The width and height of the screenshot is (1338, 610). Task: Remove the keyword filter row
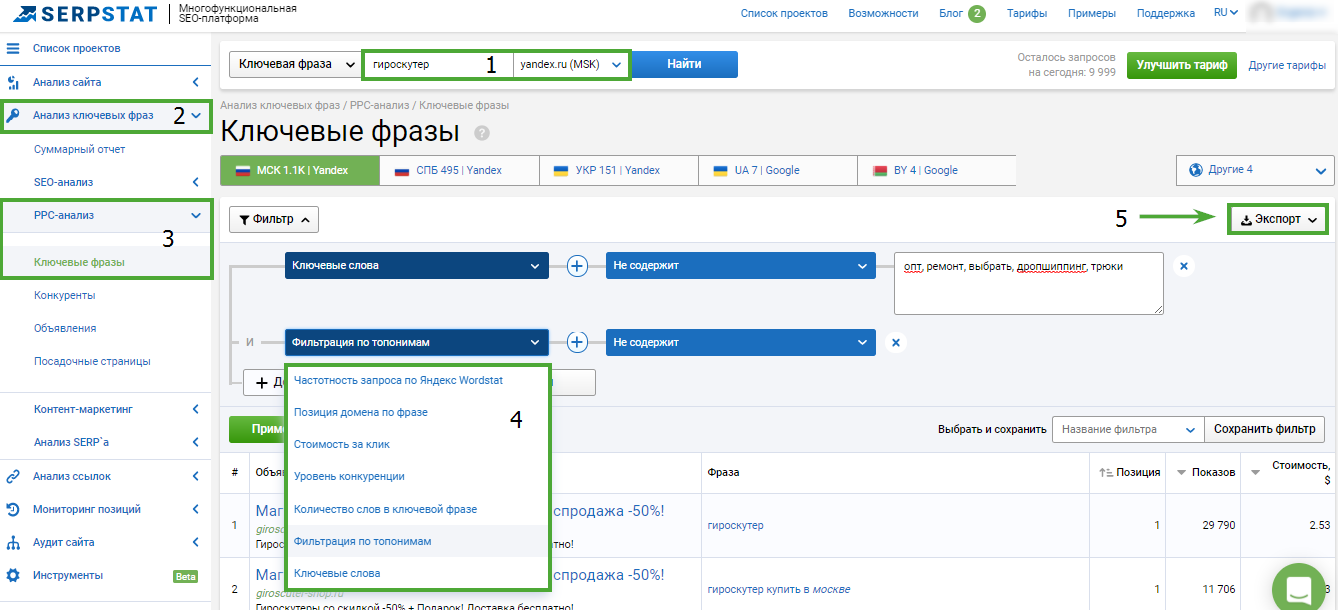click(x=1184, y=267)
